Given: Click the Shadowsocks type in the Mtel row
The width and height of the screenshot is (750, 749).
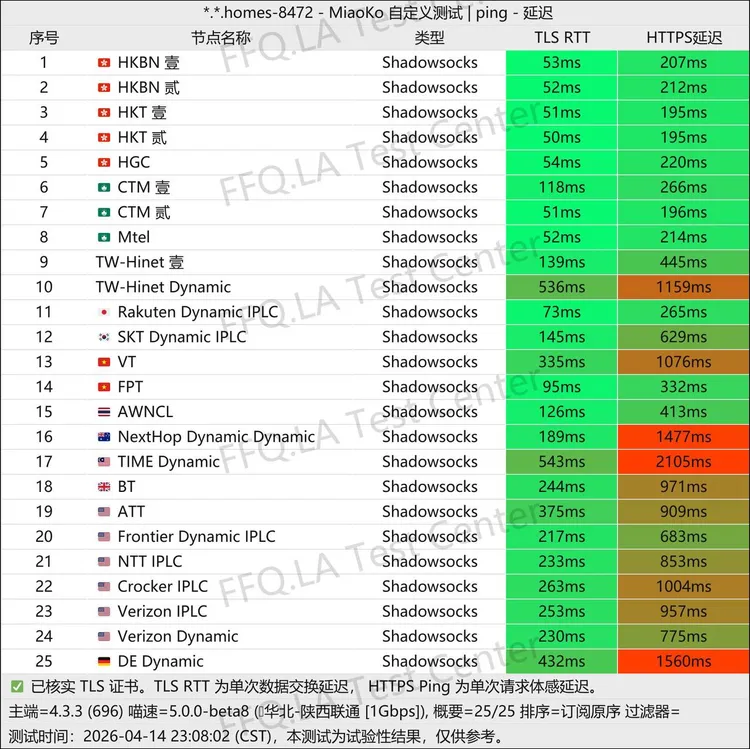Looking at the screenshot, I should coord(430,237).
